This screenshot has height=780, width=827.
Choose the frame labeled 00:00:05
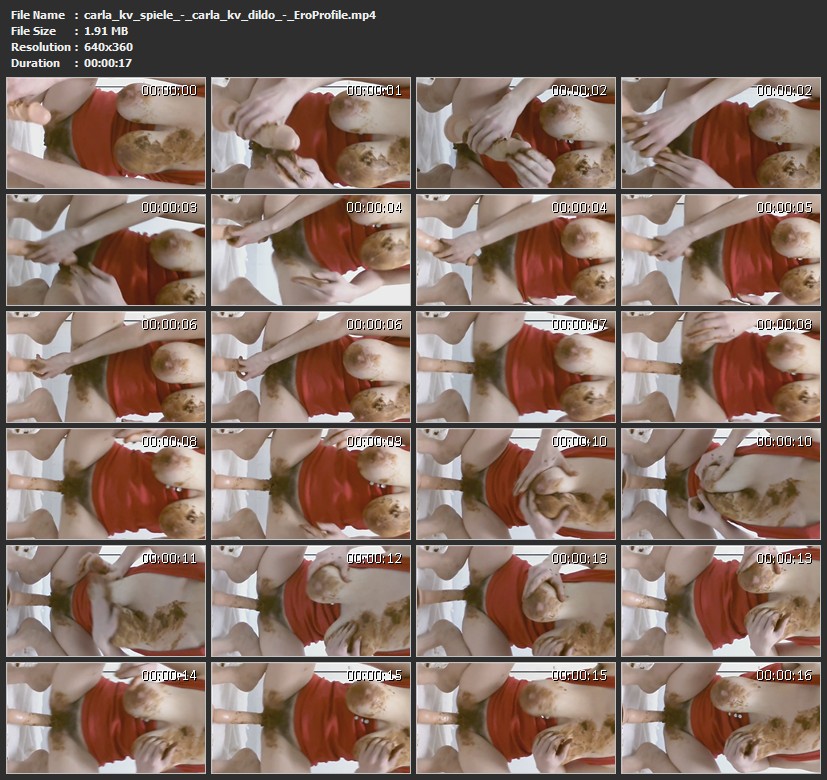pos(721,250)
